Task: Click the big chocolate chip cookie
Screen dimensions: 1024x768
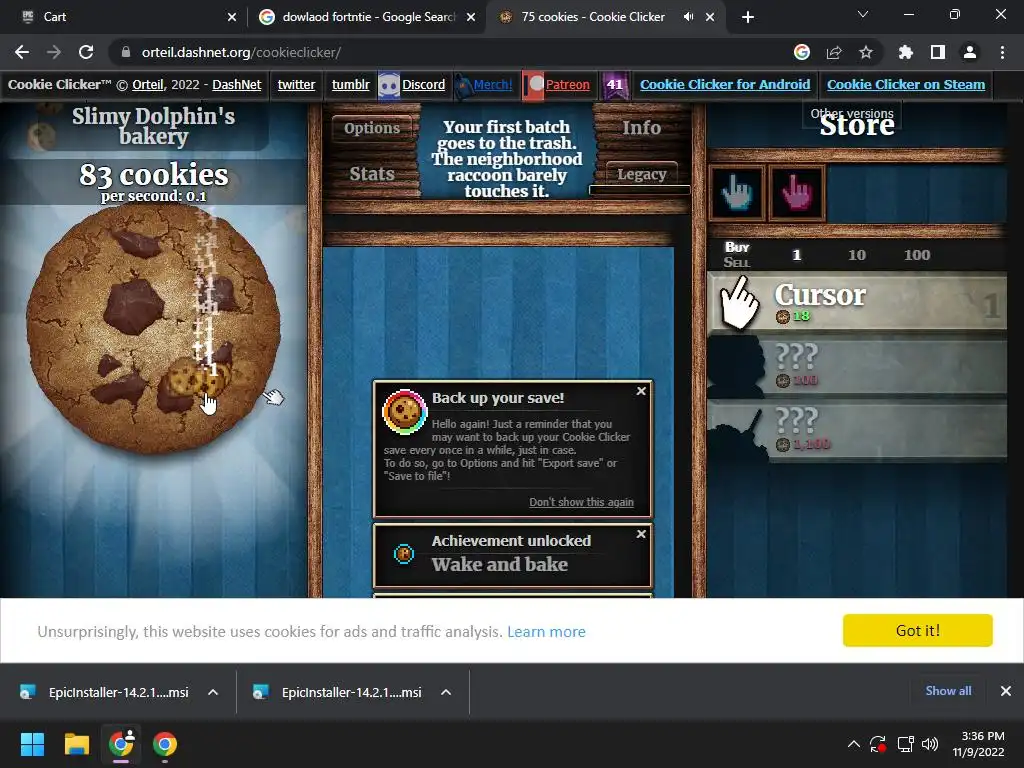Action: [x=153, y=328]
